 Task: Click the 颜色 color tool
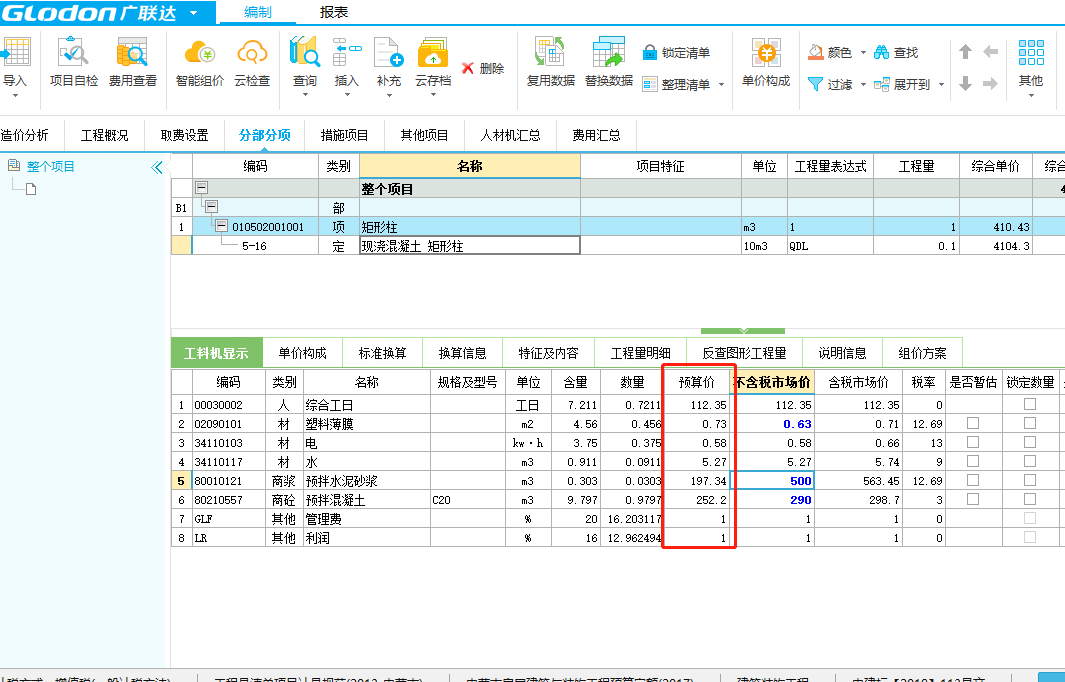830,52
